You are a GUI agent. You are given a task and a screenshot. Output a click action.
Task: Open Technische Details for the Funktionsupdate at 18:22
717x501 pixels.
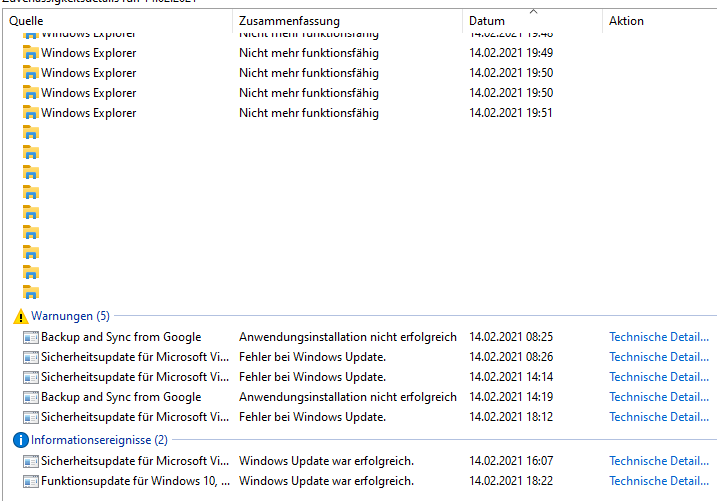point(659,481)
